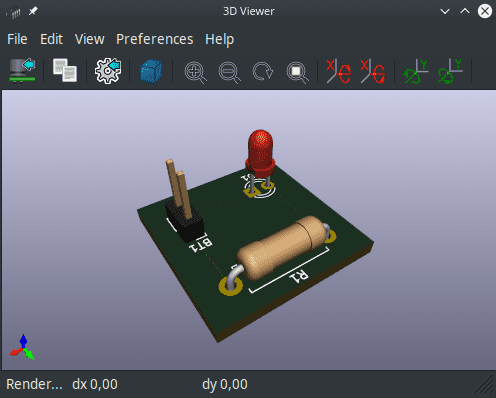Maximize the 3D Viewer window
This screenshot has height=398, width=496.
coord(465,11)
